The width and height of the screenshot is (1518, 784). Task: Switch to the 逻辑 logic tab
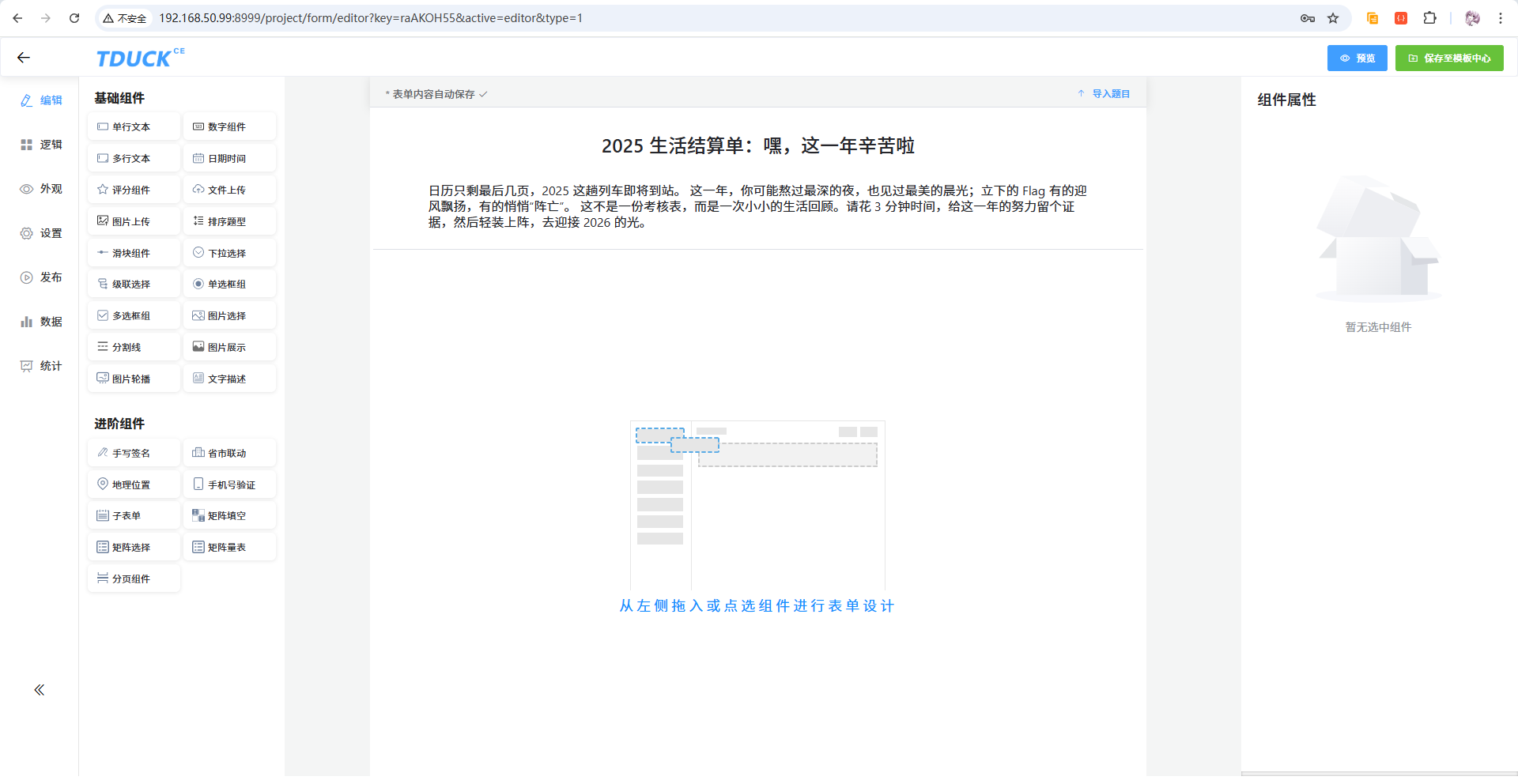(x=41, y=145)
